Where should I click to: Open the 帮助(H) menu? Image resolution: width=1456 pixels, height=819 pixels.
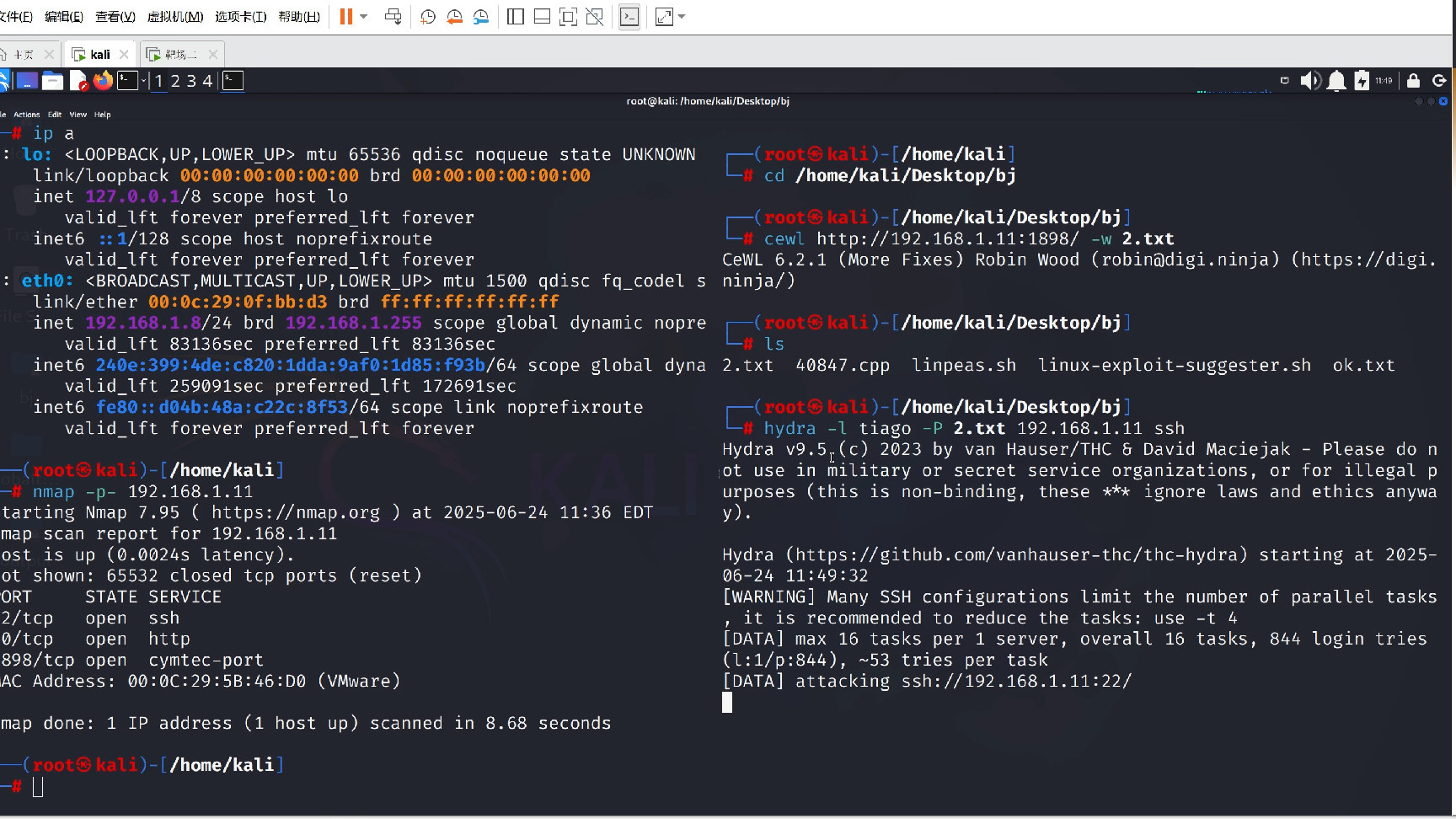(299, 17)
